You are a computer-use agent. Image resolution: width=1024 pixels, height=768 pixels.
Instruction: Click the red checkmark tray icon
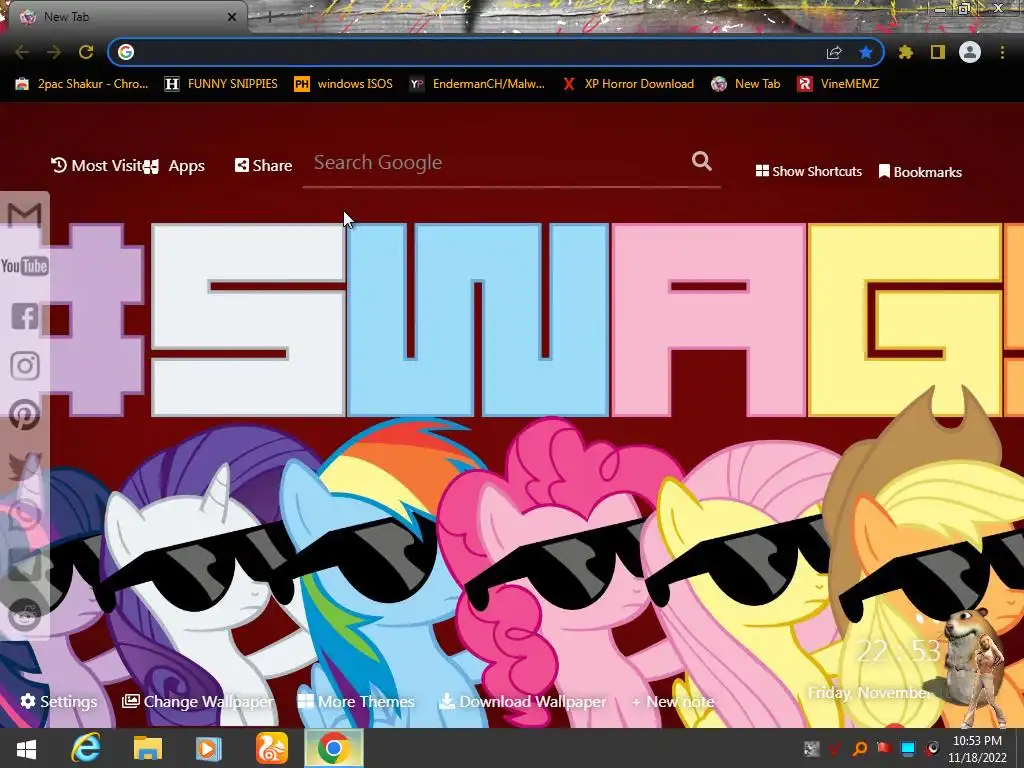point(835,748)
